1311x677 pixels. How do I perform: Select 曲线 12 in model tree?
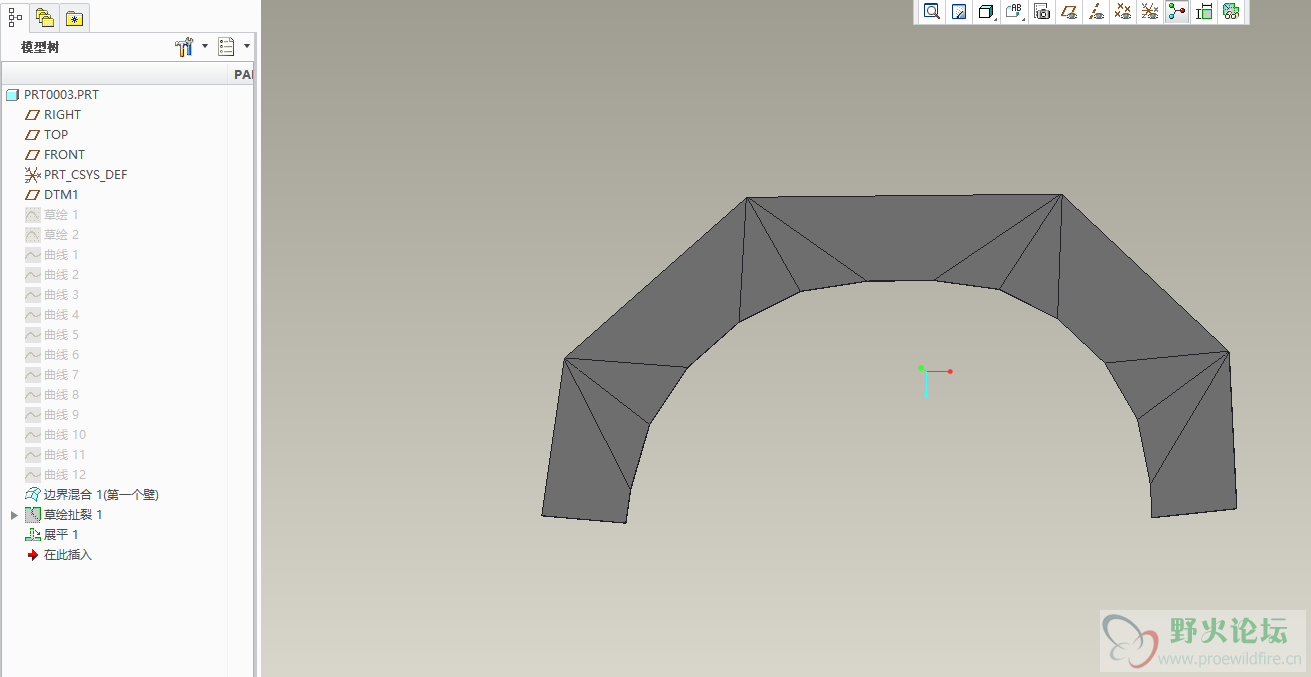(x=65, y=475)
